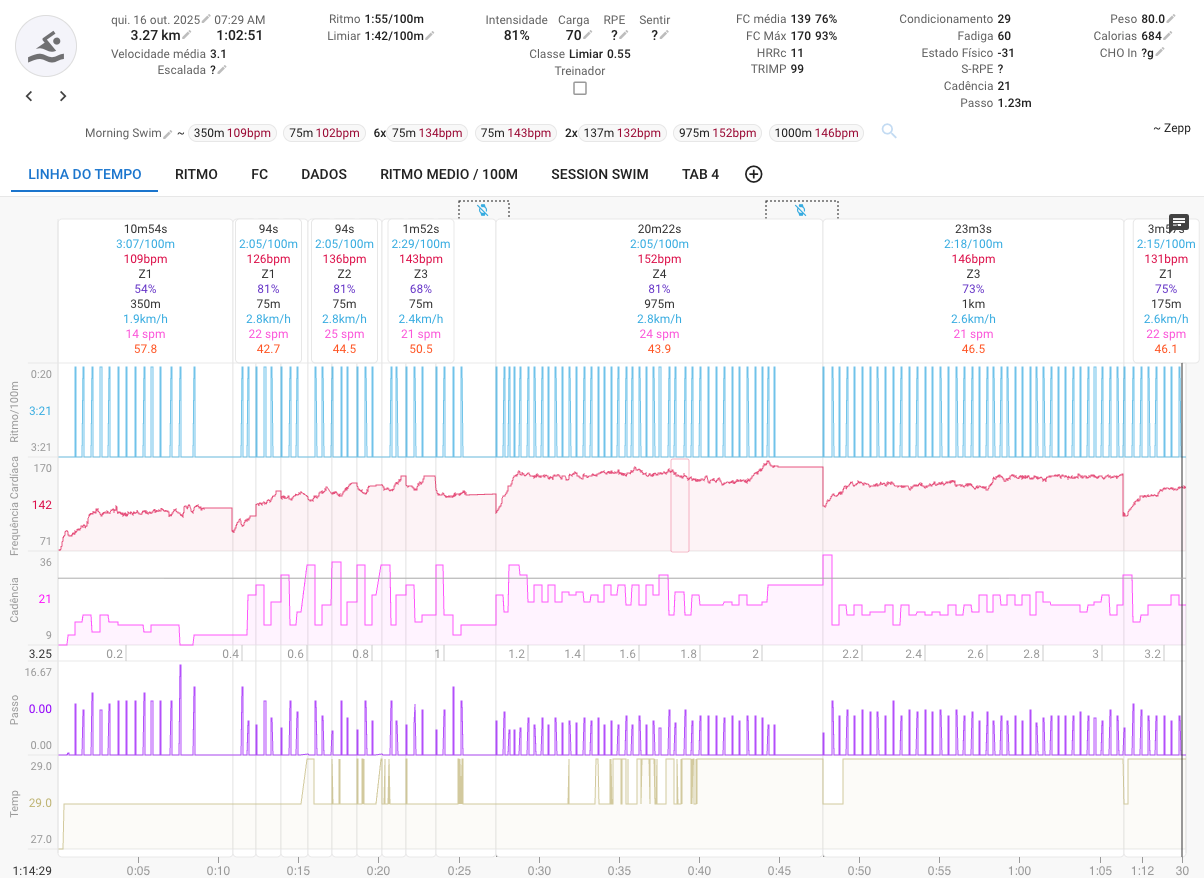
Task: Edit the Morning Swim activity name pencil
Action: [168, 133]
